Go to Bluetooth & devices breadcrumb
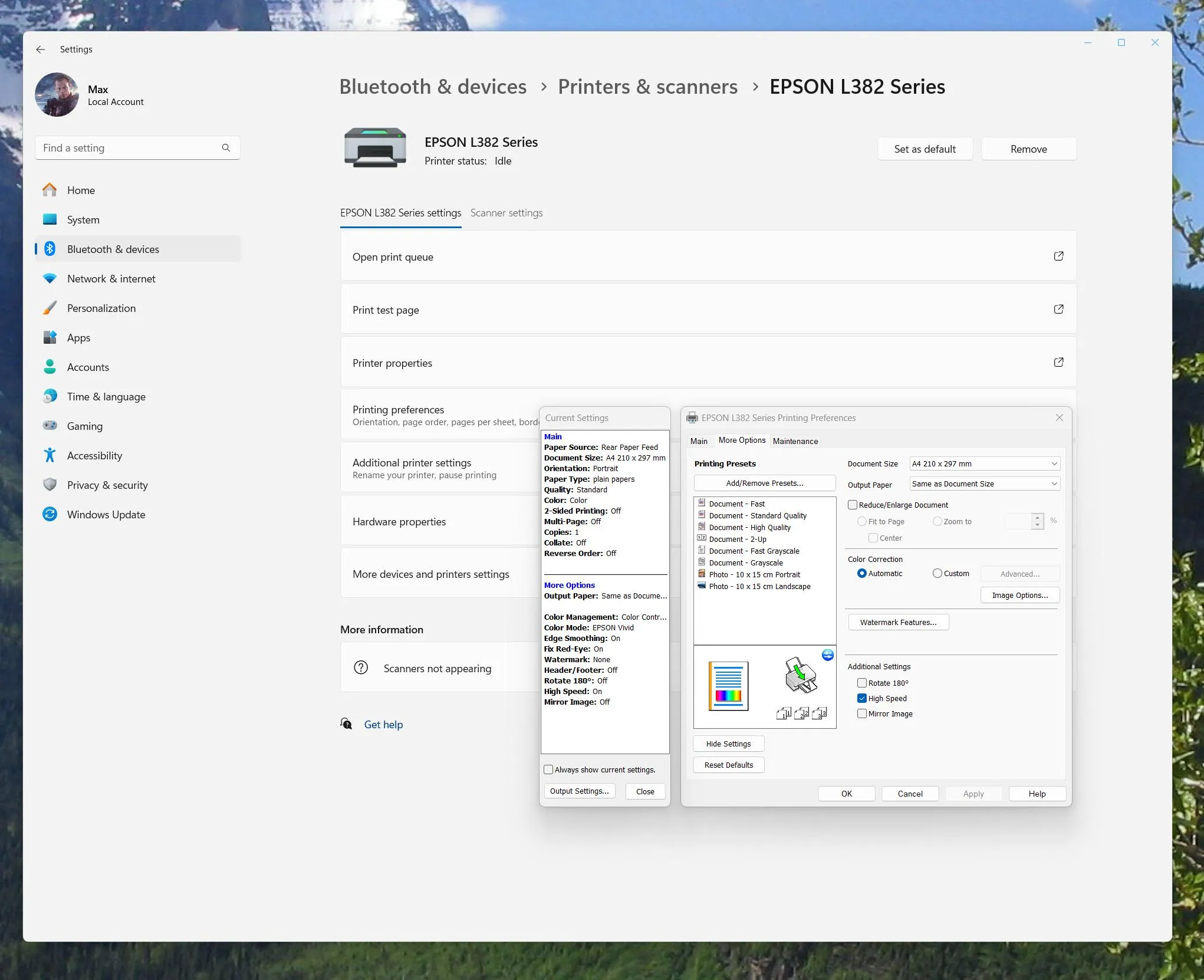This screenshot has height=980, width=1204. pyautogui.click(x=433, y=87)
